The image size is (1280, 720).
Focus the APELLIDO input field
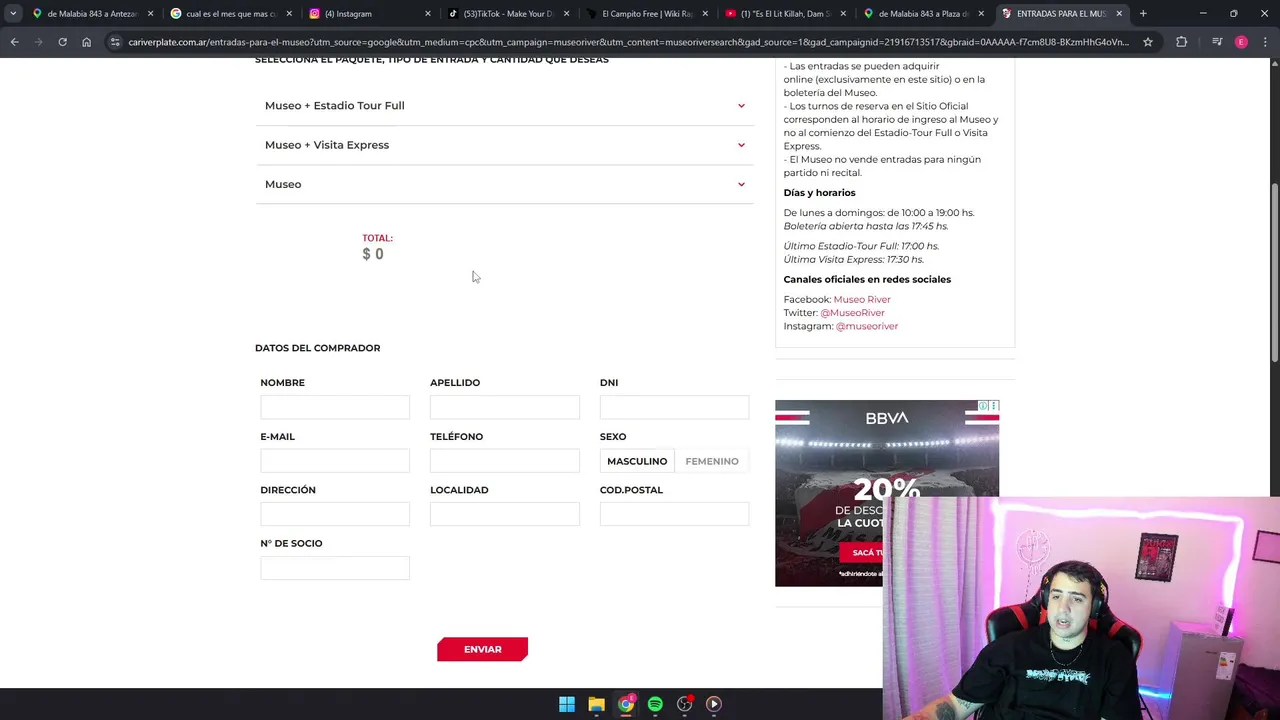[505, 407]
